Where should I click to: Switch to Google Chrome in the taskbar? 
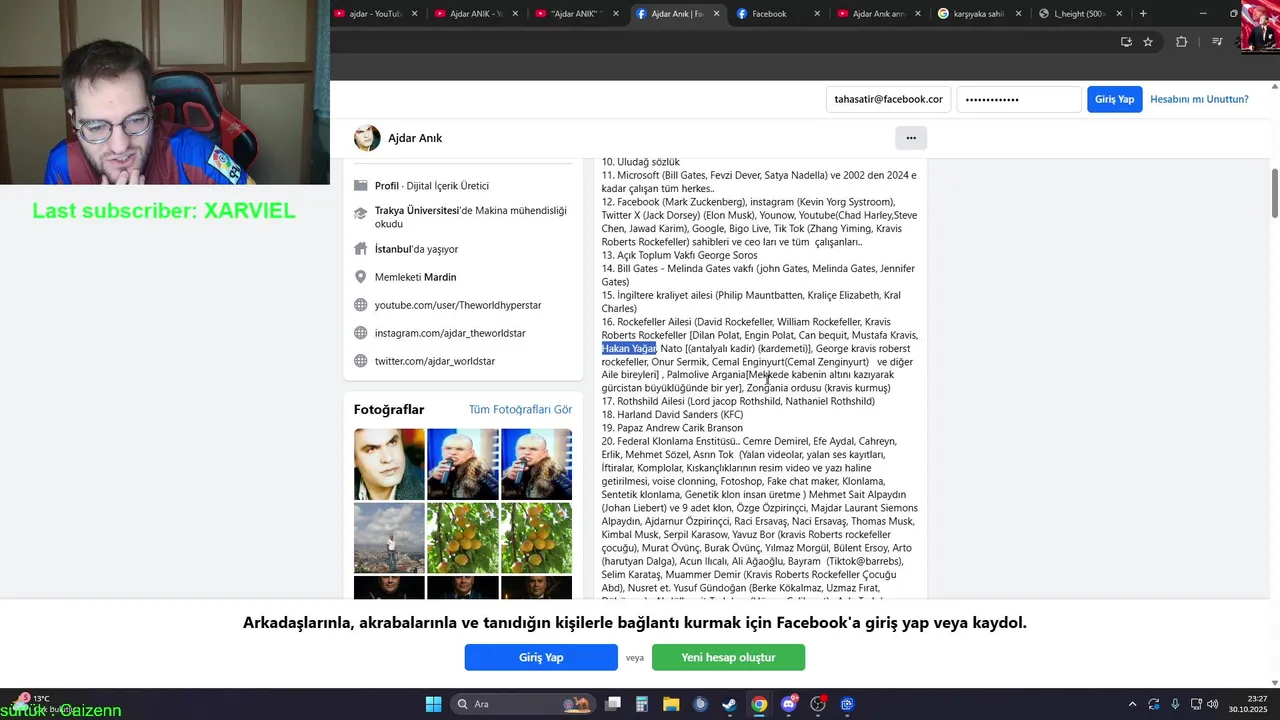click(x=759, y=704)
